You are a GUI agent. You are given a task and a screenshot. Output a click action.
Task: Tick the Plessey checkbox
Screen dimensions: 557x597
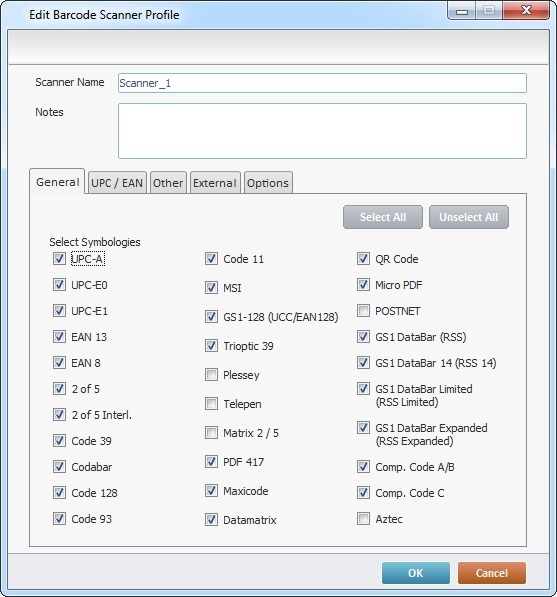coord(211,375)
